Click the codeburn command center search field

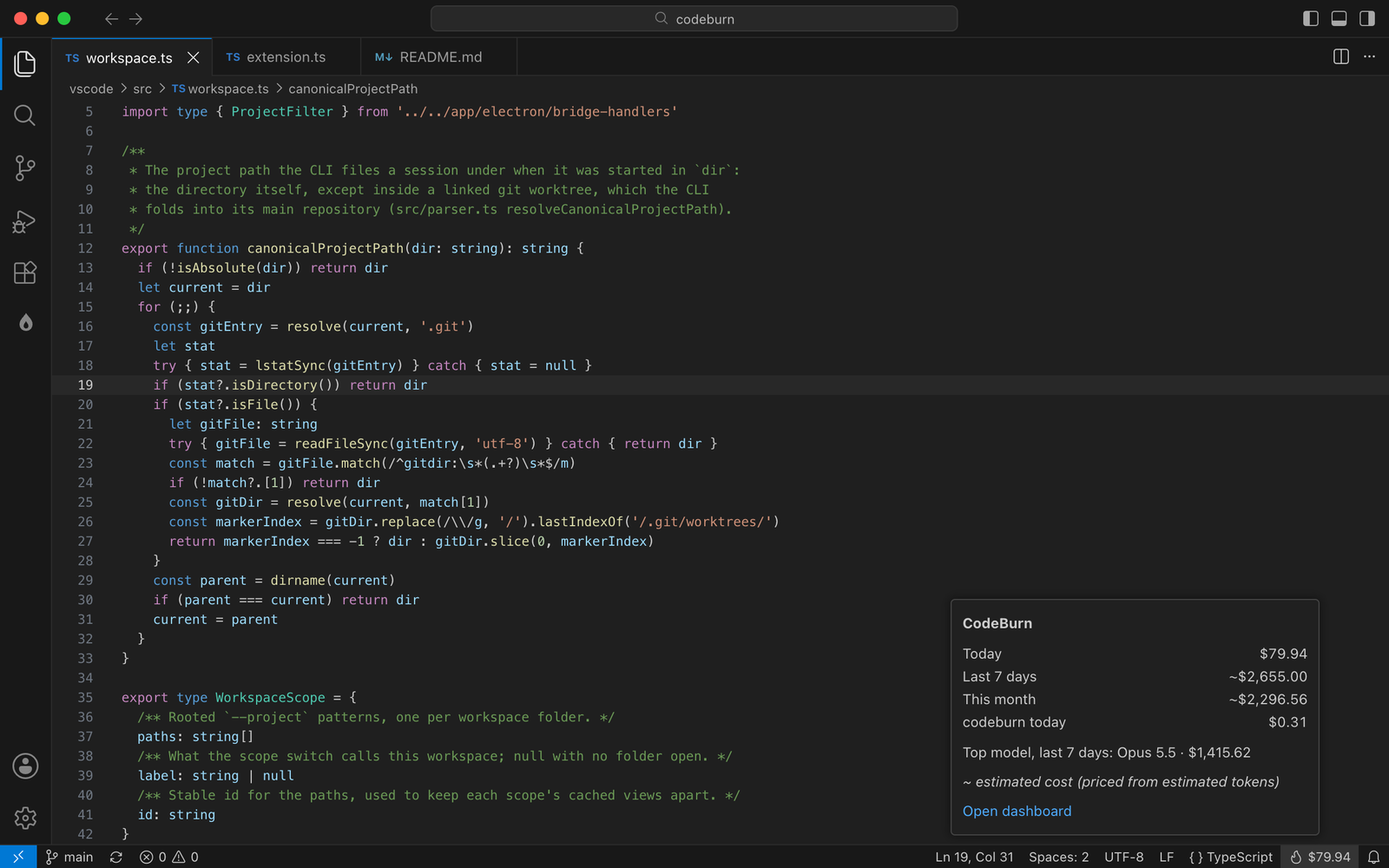pyautogui.click(x=694, y=18)
